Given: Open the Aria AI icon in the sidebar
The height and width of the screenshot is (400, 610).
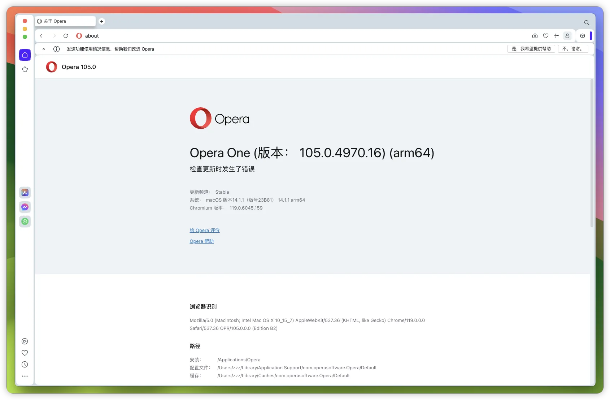Looking at the screenshot, I should pos(25,192).
